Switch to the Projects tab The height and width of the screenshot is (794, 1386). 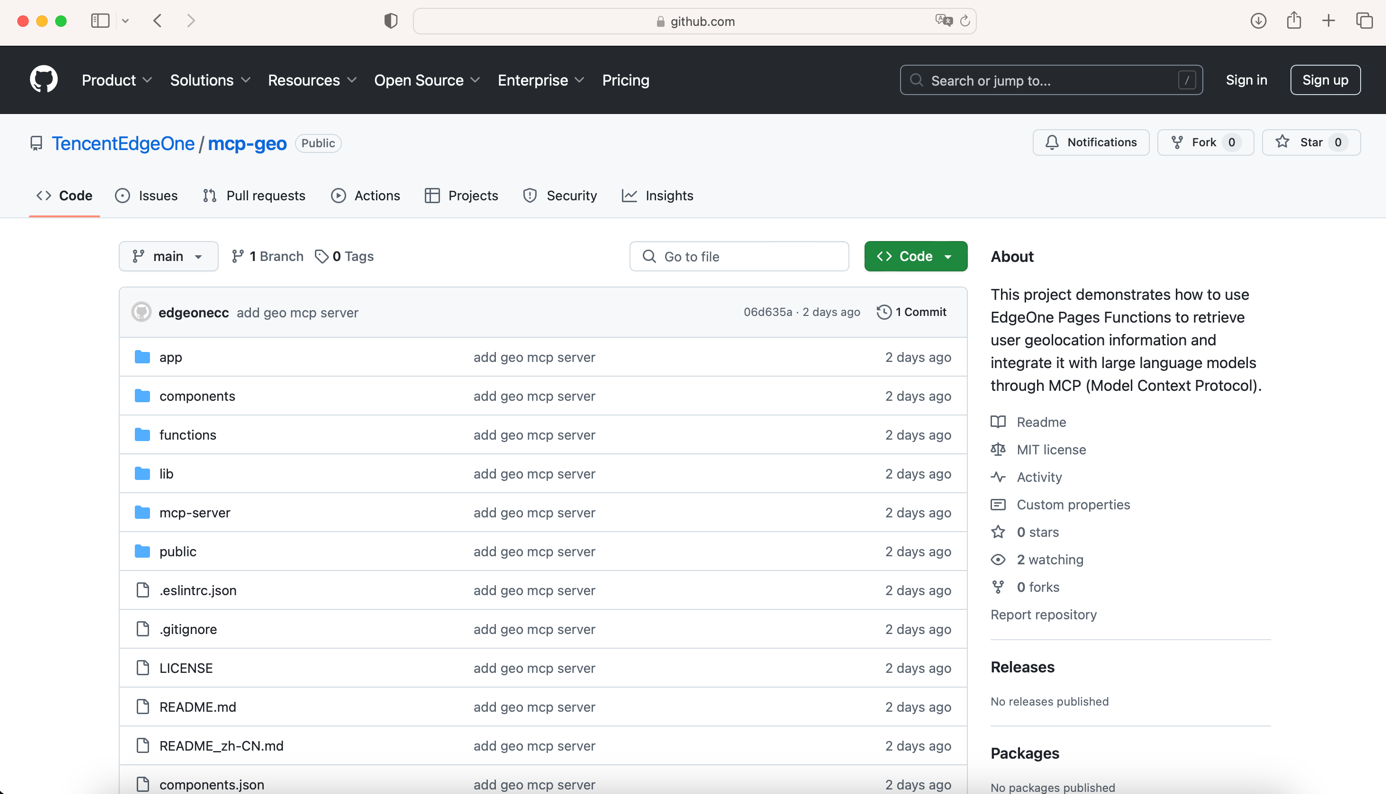click(461, 196)
